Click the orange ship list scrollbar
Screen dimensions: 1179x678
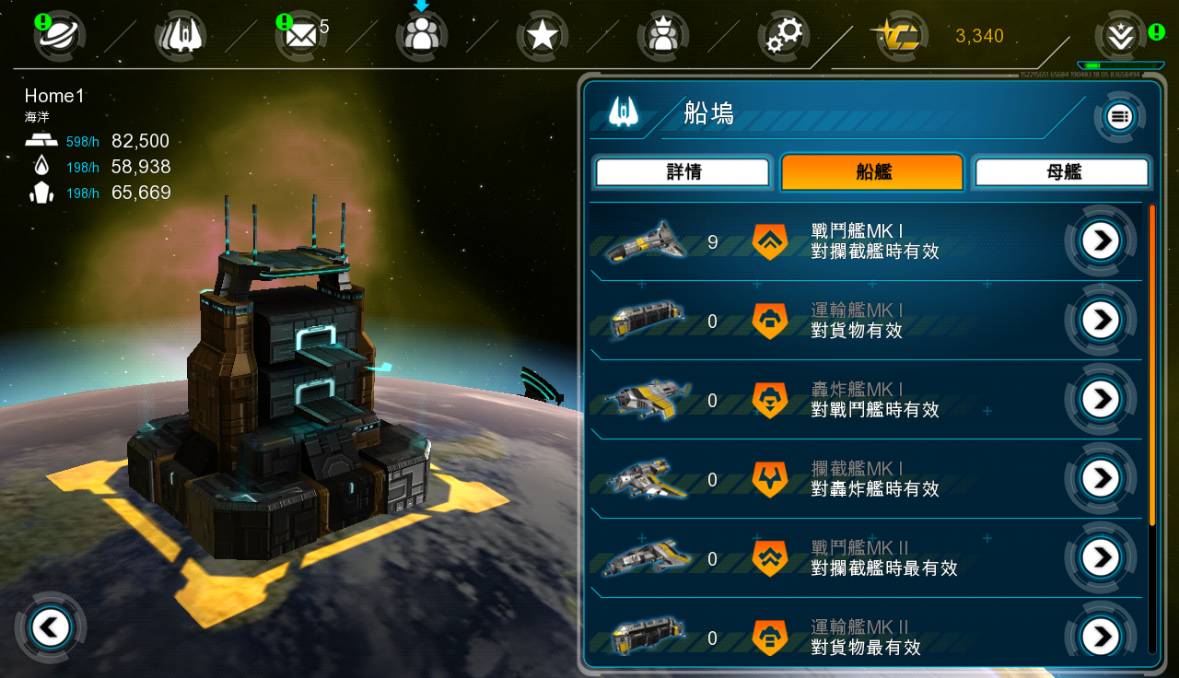1152,365
